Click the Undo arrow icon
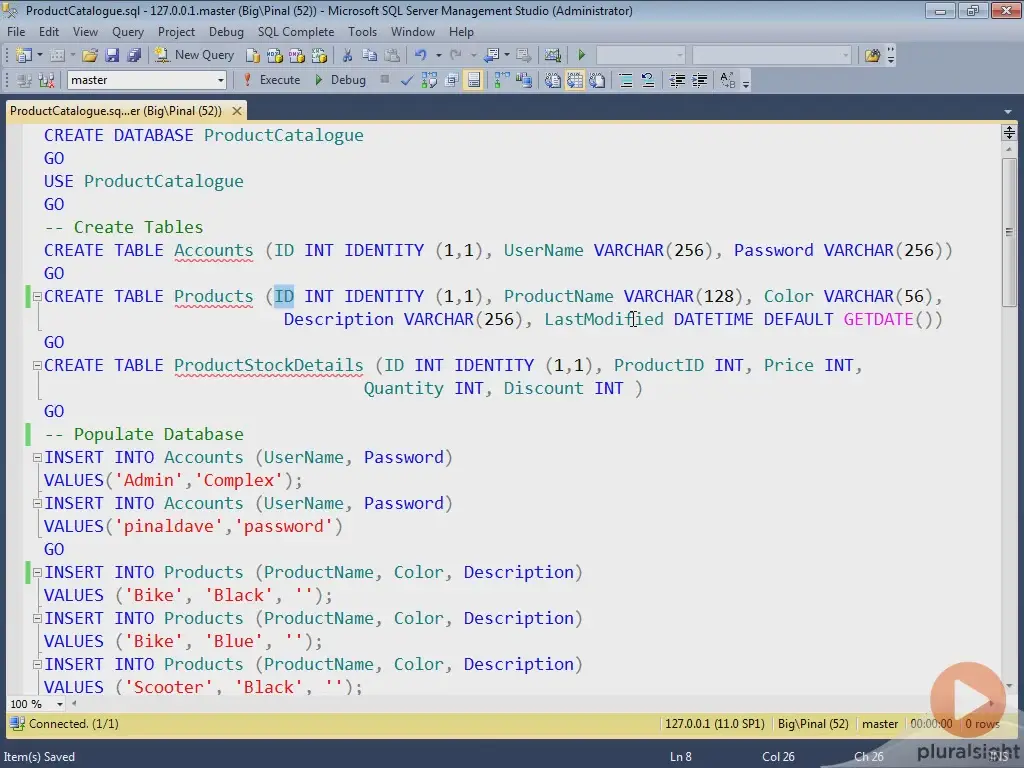This screenshot has height=768, width=1024. point(421,56)
